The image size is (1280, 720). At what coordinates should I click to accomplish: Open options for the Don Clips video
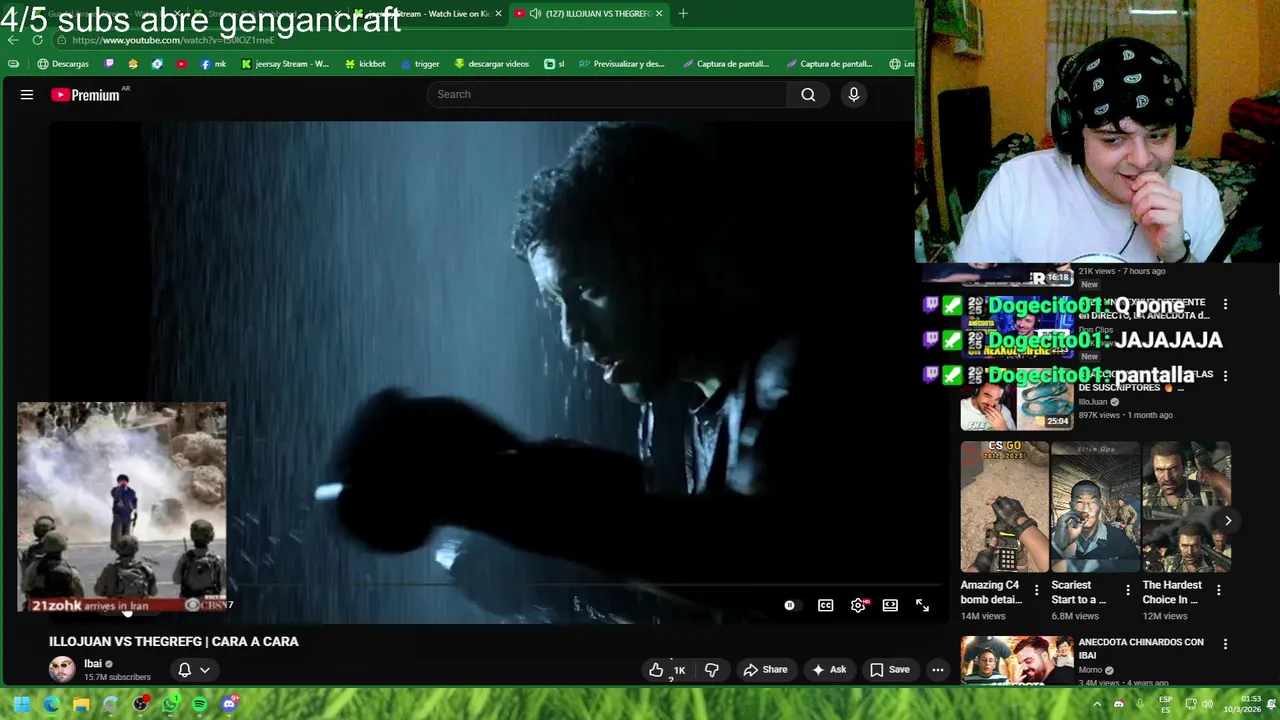[1225, 304]
